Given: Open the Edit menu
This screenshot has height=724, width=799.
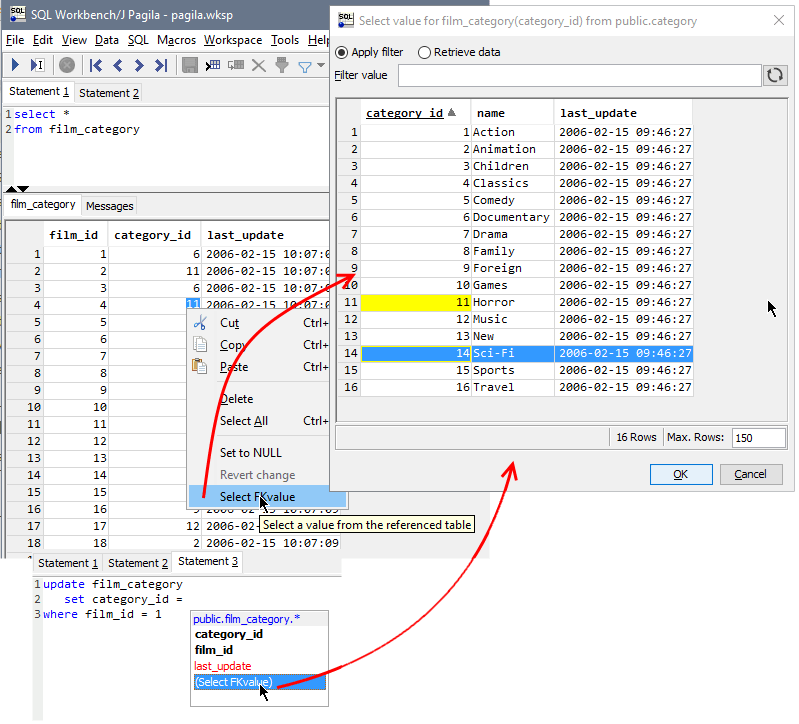Looking at the screenshot, I should [43, 40].
